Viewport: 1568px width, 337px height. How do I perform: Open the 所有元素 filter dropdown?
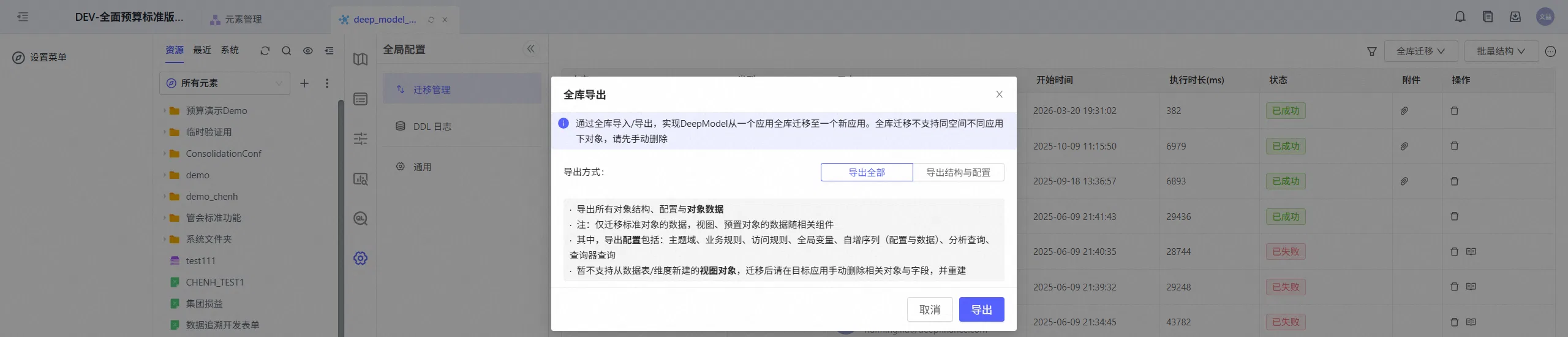point(225,83)
